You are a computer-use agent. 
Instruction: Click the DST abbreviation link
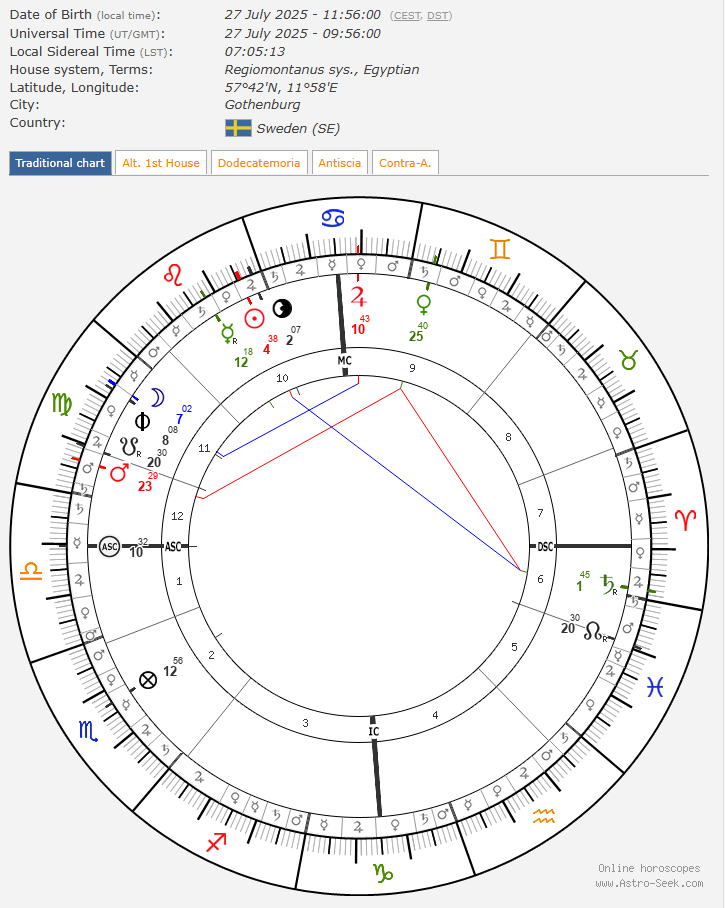click(x=438, y=16)
